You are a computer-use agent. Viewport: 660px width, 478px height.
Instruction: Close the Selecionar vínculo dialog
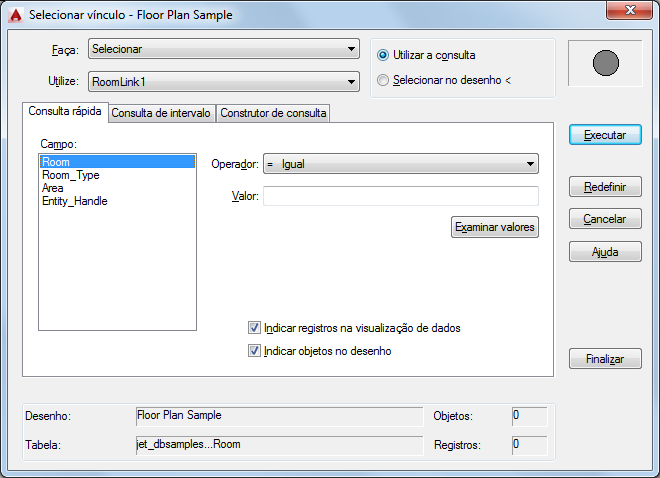click(x=629, y=10)
